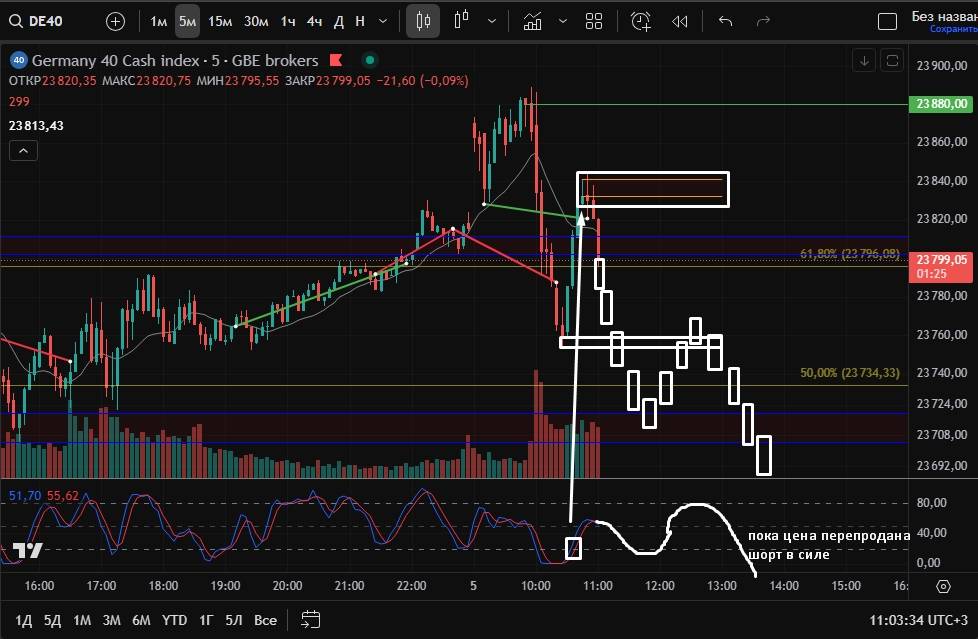Open the go-to-date calendar icon

point(310,620)
